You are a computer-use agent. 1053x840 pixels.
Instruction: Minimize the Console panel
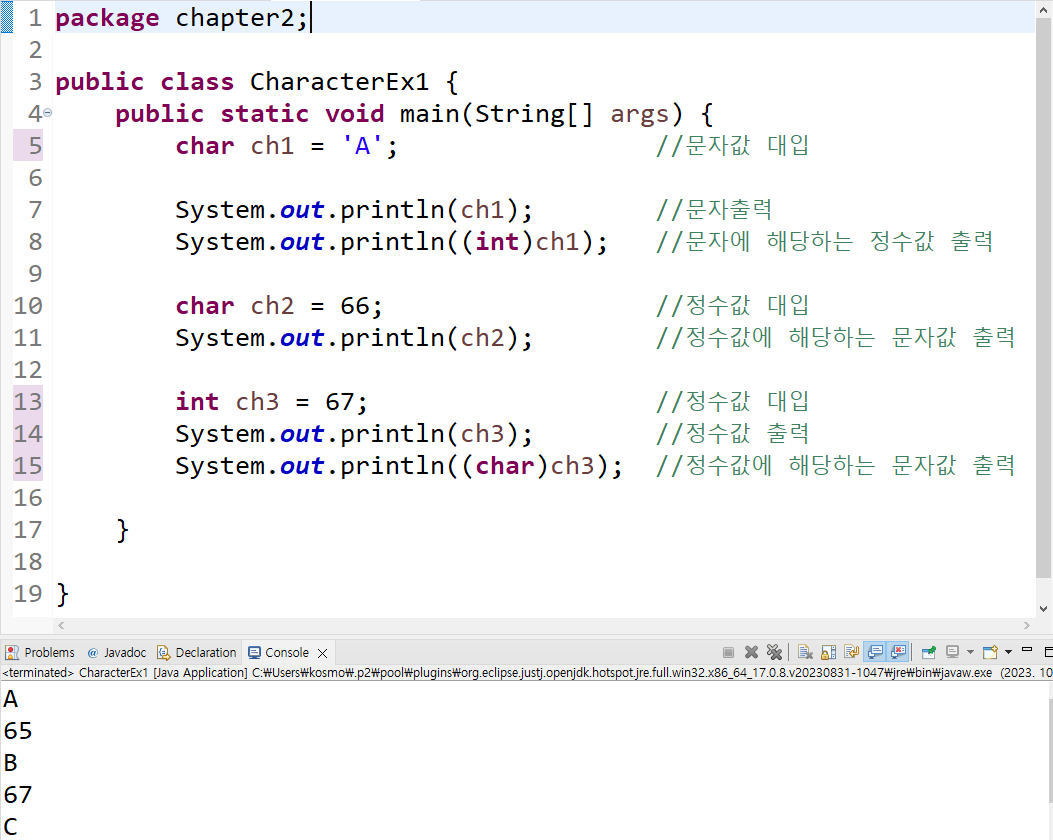tap(1026, 649)
